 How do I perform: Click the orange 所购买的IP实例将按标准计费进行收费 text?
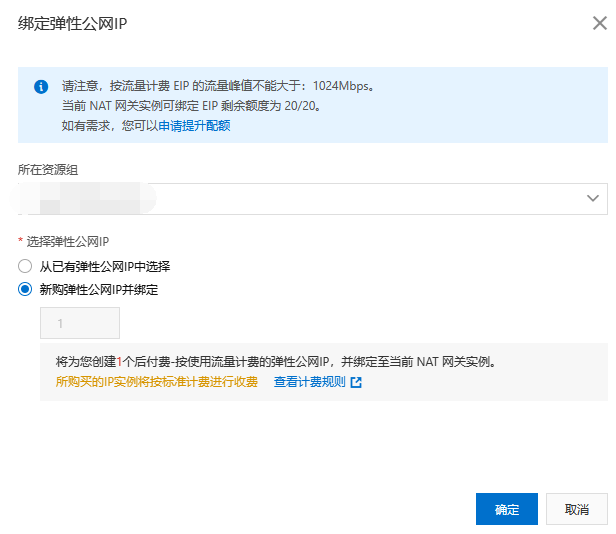coord(156,382)
